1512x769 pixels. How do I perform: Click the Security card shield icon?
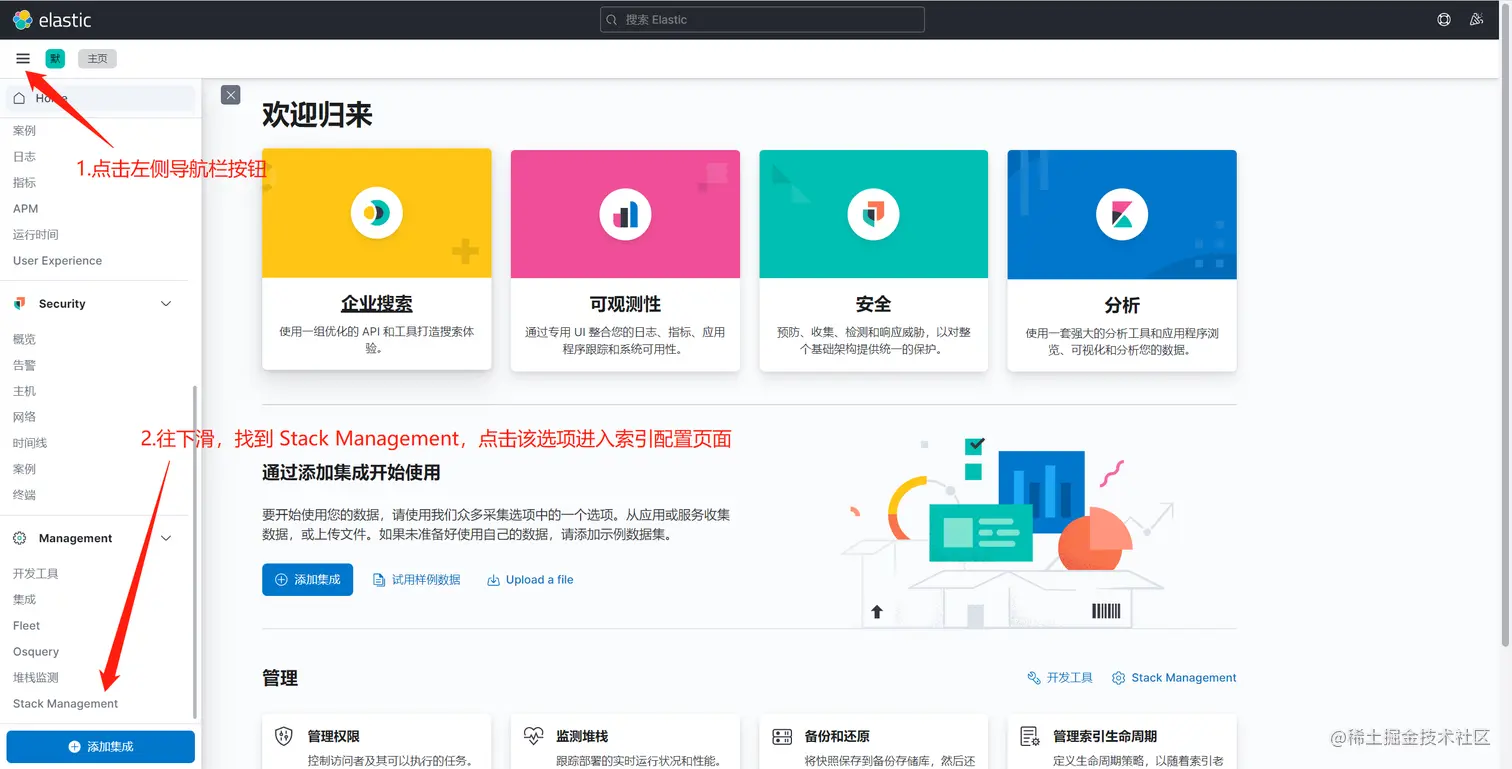pos(873,212)
